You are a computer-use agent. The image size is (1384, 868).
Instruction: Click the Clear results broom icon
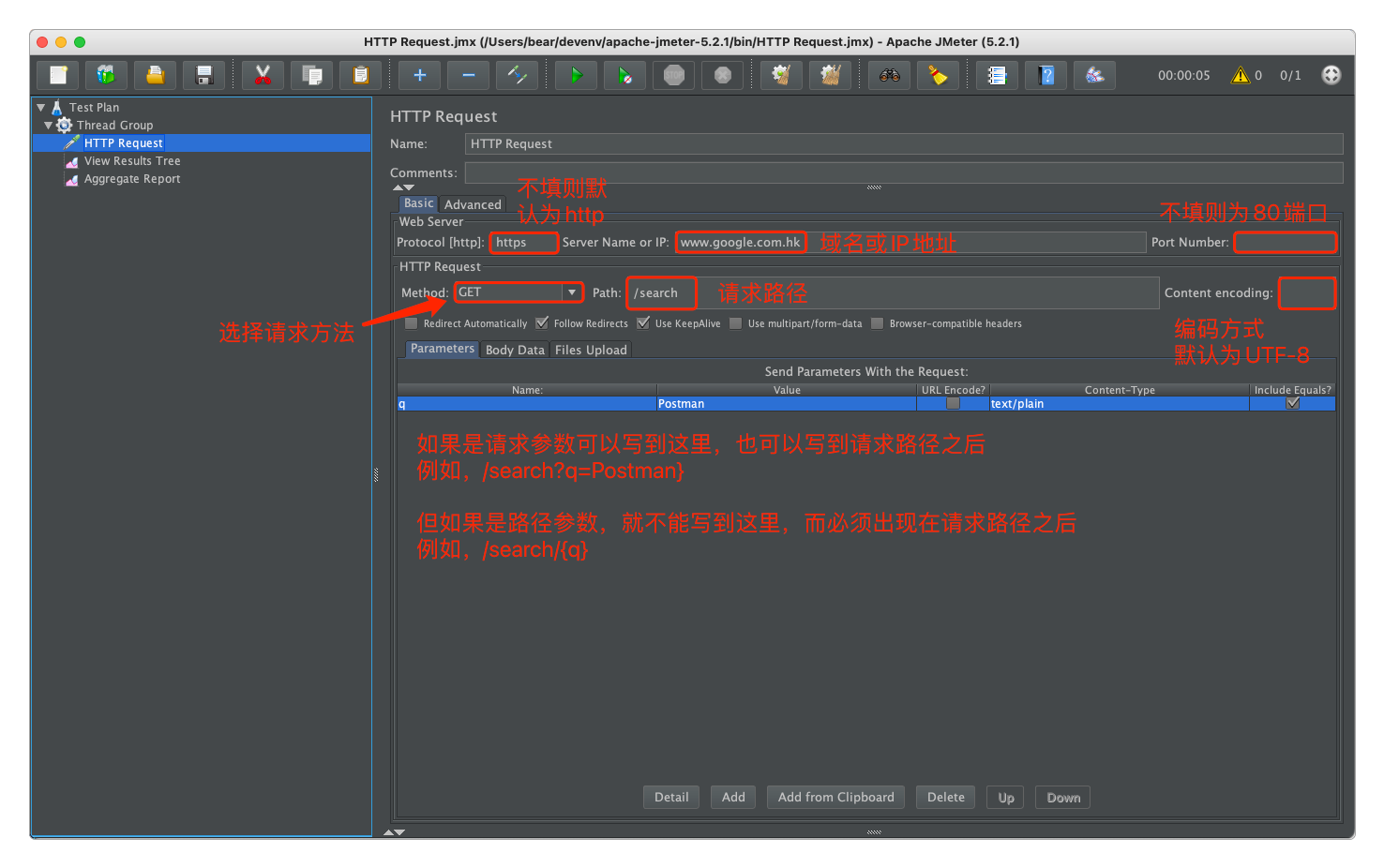(x=781, y=75)
